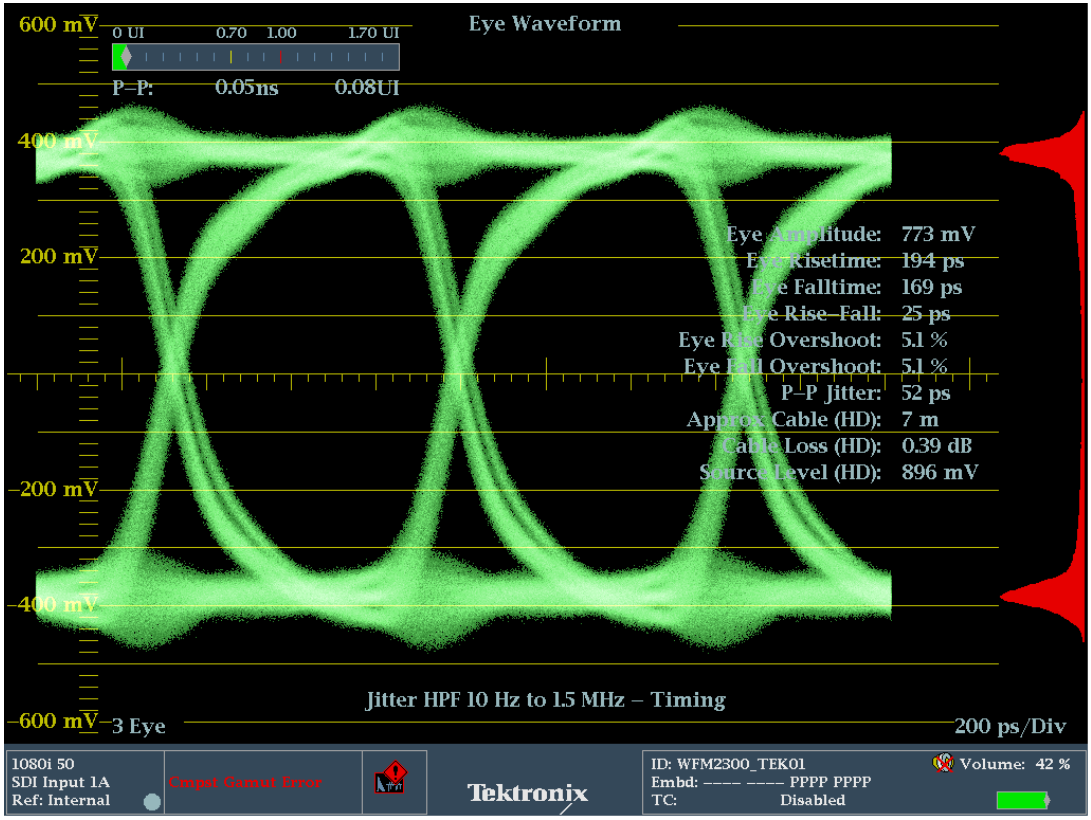The image size is (1091, 820).
Task: Click the Tektronix logo
Action: click(x=527, y=793)
